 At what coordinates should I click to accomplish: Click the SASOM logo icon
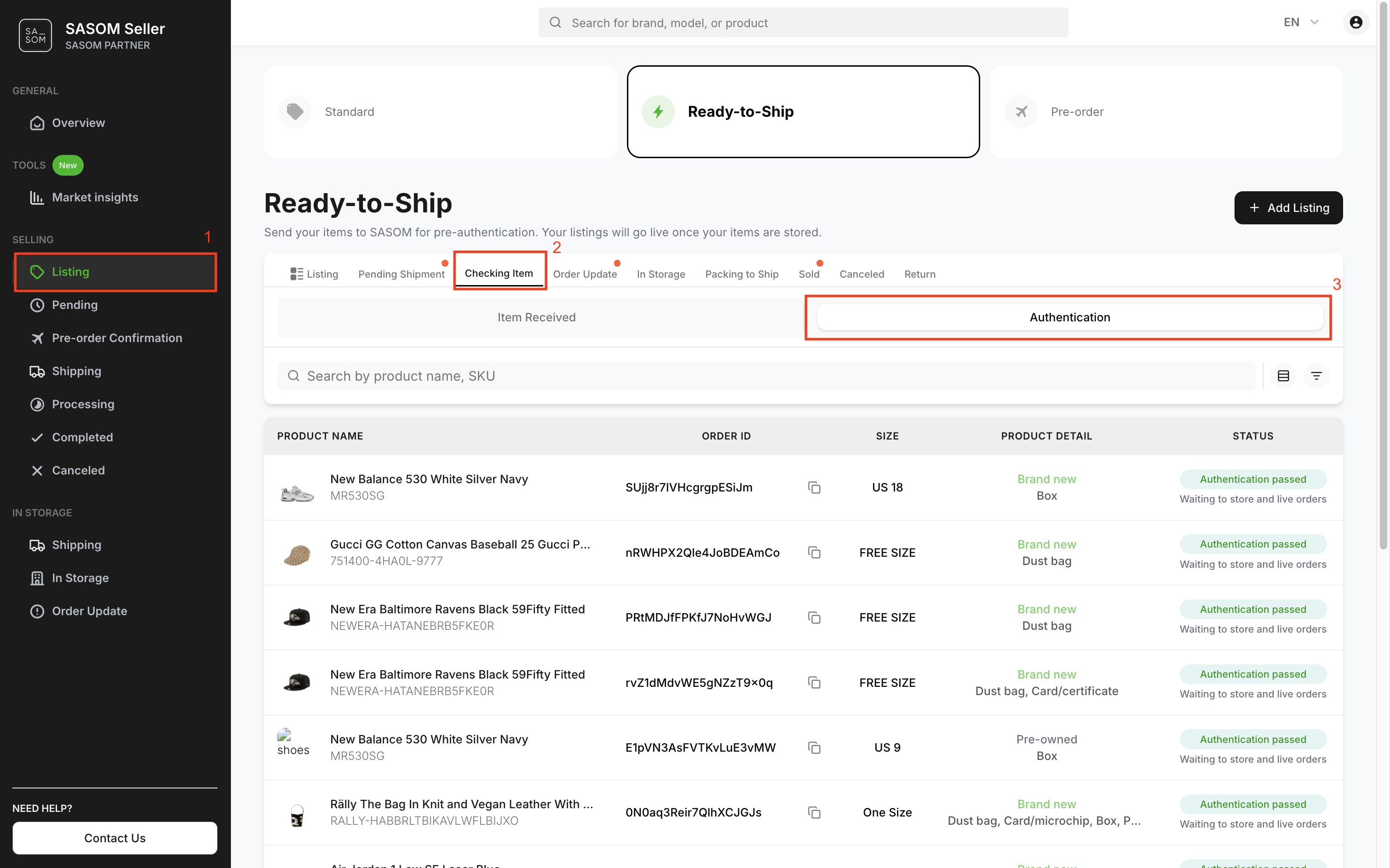(35, 35)
